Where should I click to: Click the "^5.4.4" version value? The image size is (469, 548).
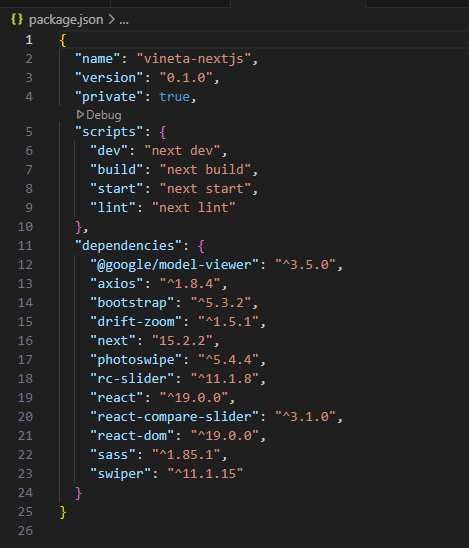pos(228,360)
